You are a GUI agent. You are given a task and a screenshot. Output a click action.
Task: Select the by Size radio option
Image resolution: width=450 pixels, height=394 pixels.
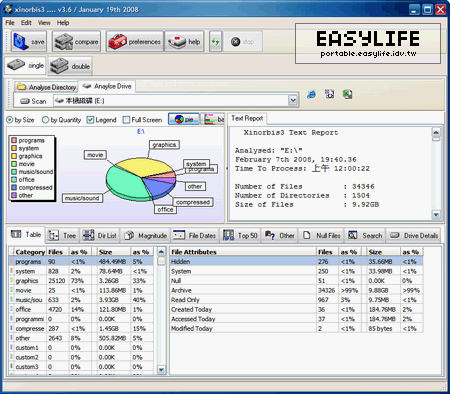[x=20, y=120]
